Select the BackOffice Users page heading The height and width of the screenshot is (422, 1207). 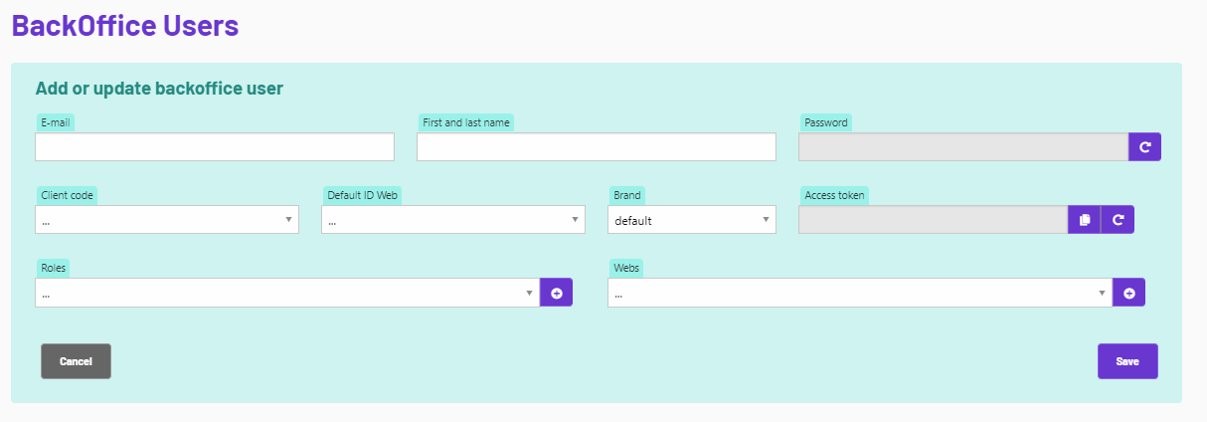tap(125, 25)
